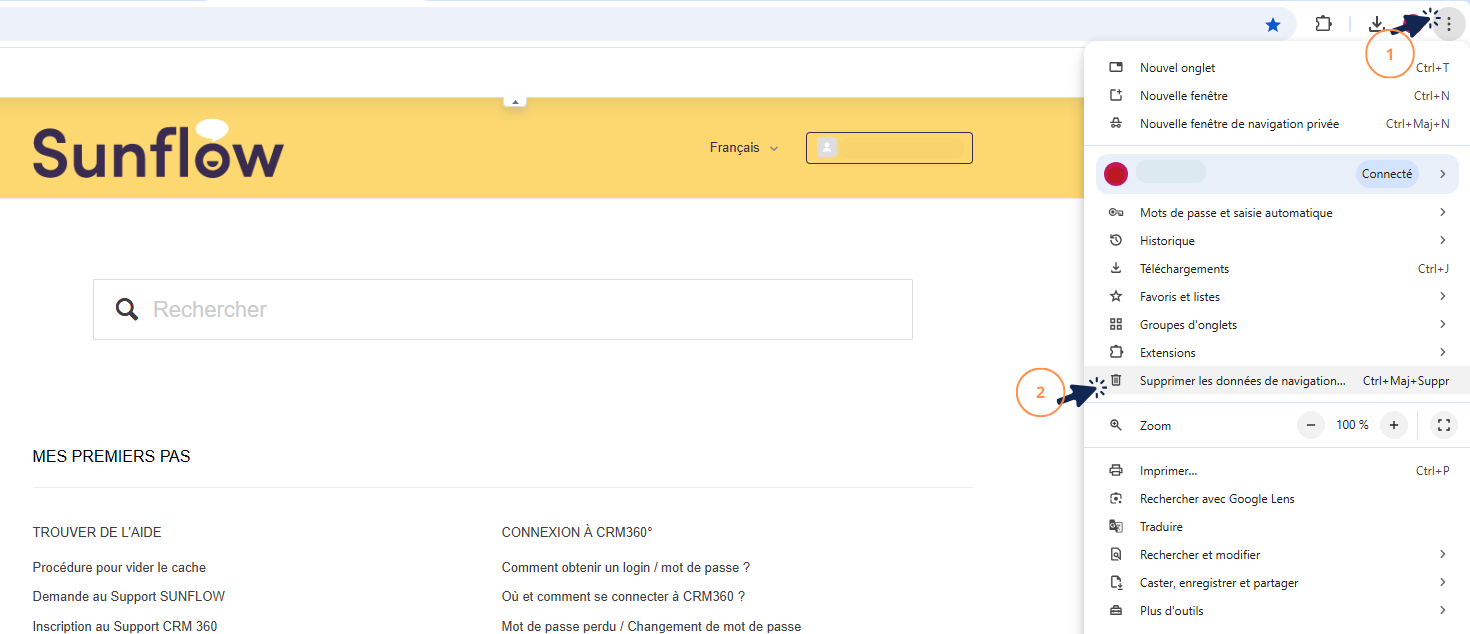The width and height of the screenshot is (1470, 634).
Task: Select Traduire menu entry
Action: click(1277, 526)
